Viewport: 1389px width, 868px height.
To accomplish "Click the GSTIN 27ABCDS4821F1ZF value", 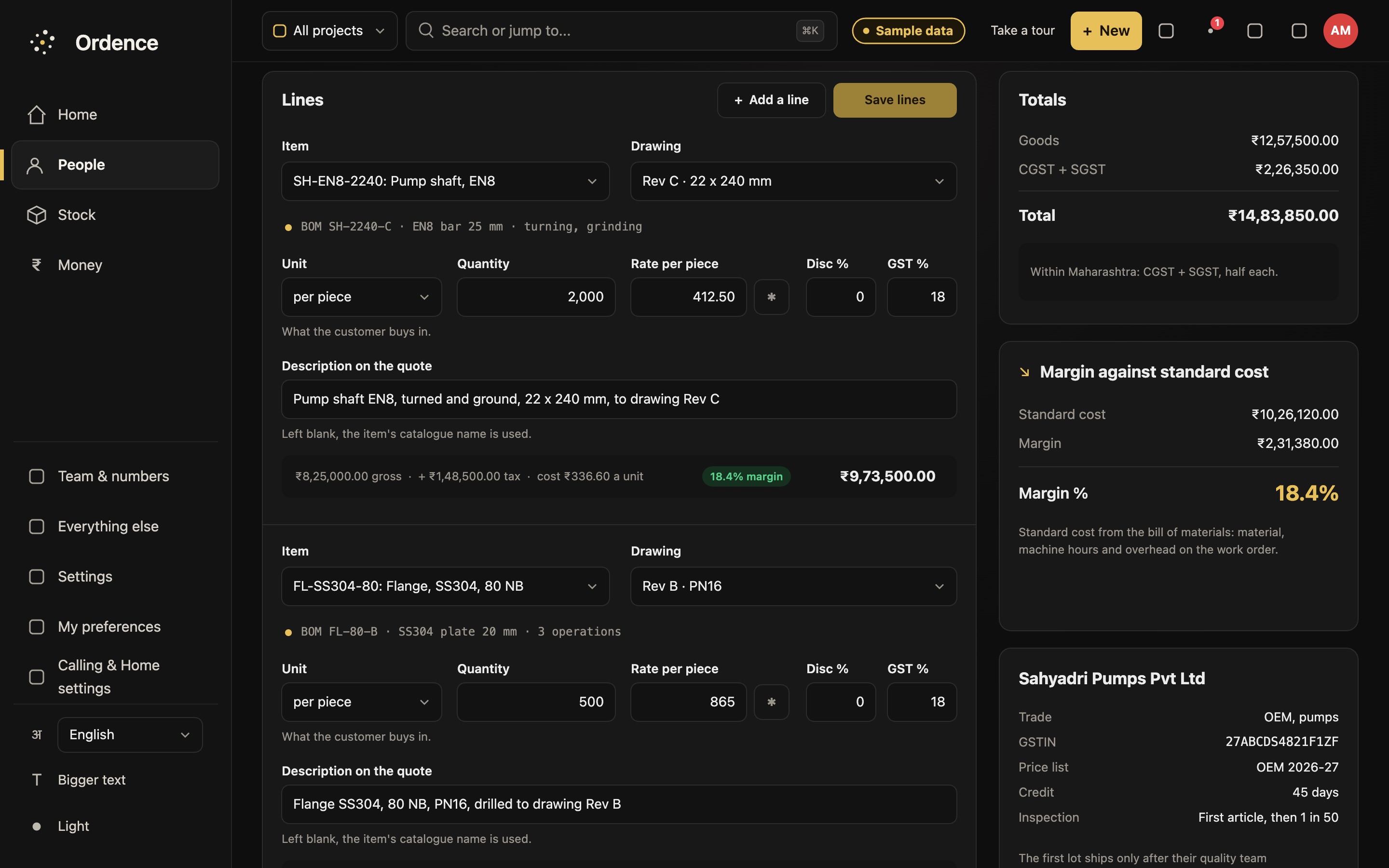I will [x=1281, y=742].
